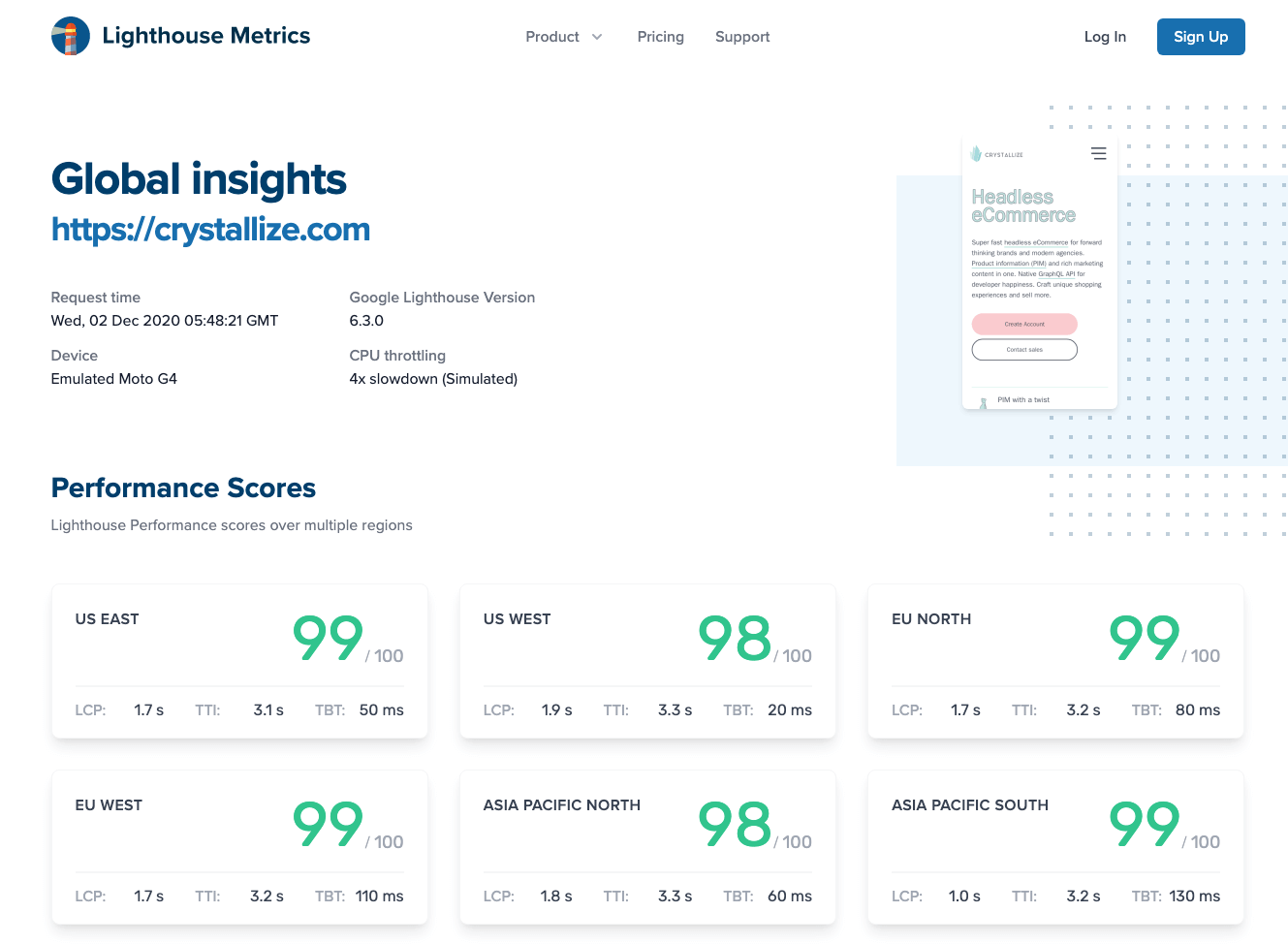Select the request time value Wed, 02 Dec 2020
Viewport: 1288px width, 944px height.
point(165,321)
